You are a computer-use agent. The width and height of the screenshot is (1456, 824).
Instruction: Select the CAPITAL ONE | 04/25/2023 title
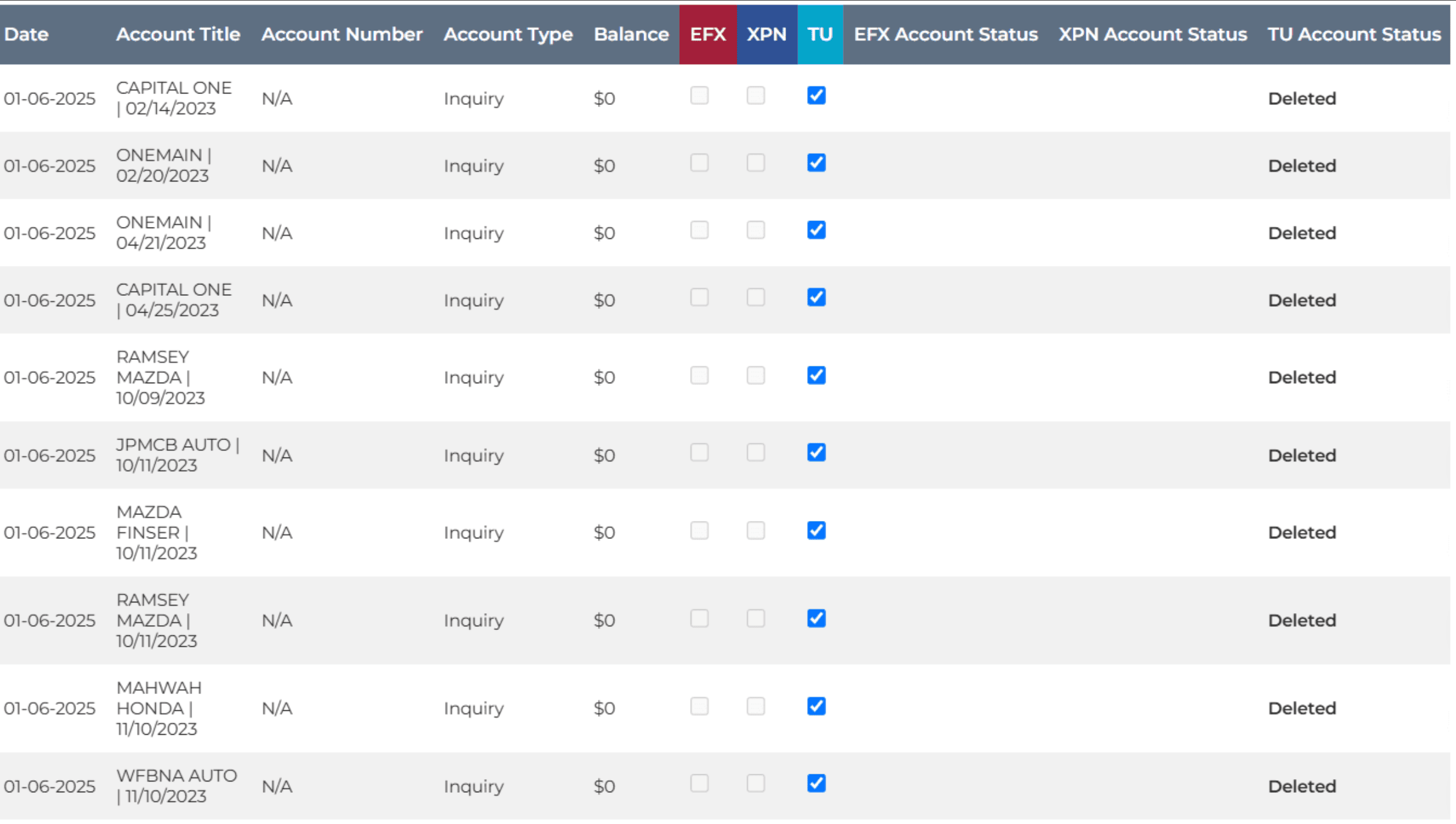(174, 300)
